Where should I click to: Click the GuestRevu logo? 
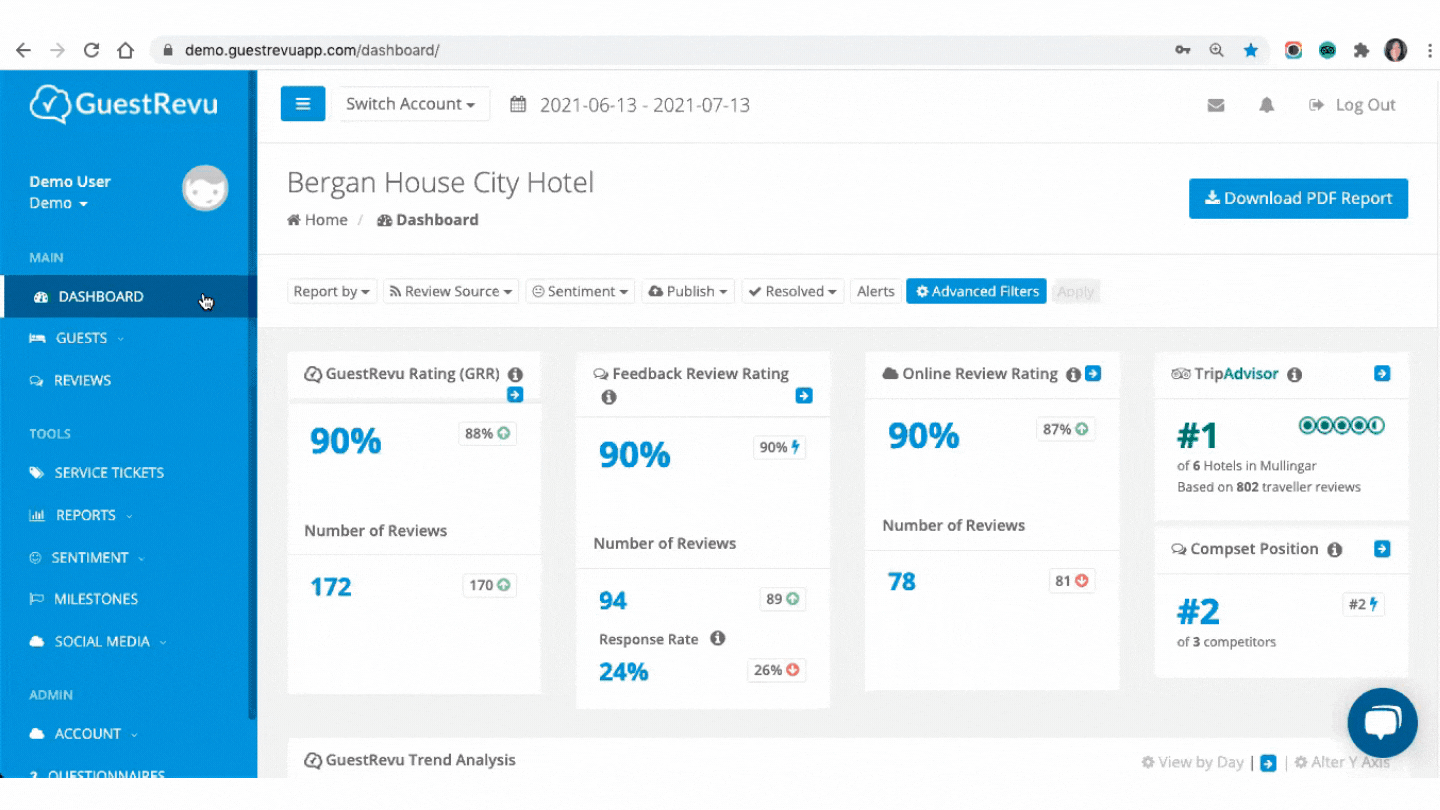click(123, 104)
